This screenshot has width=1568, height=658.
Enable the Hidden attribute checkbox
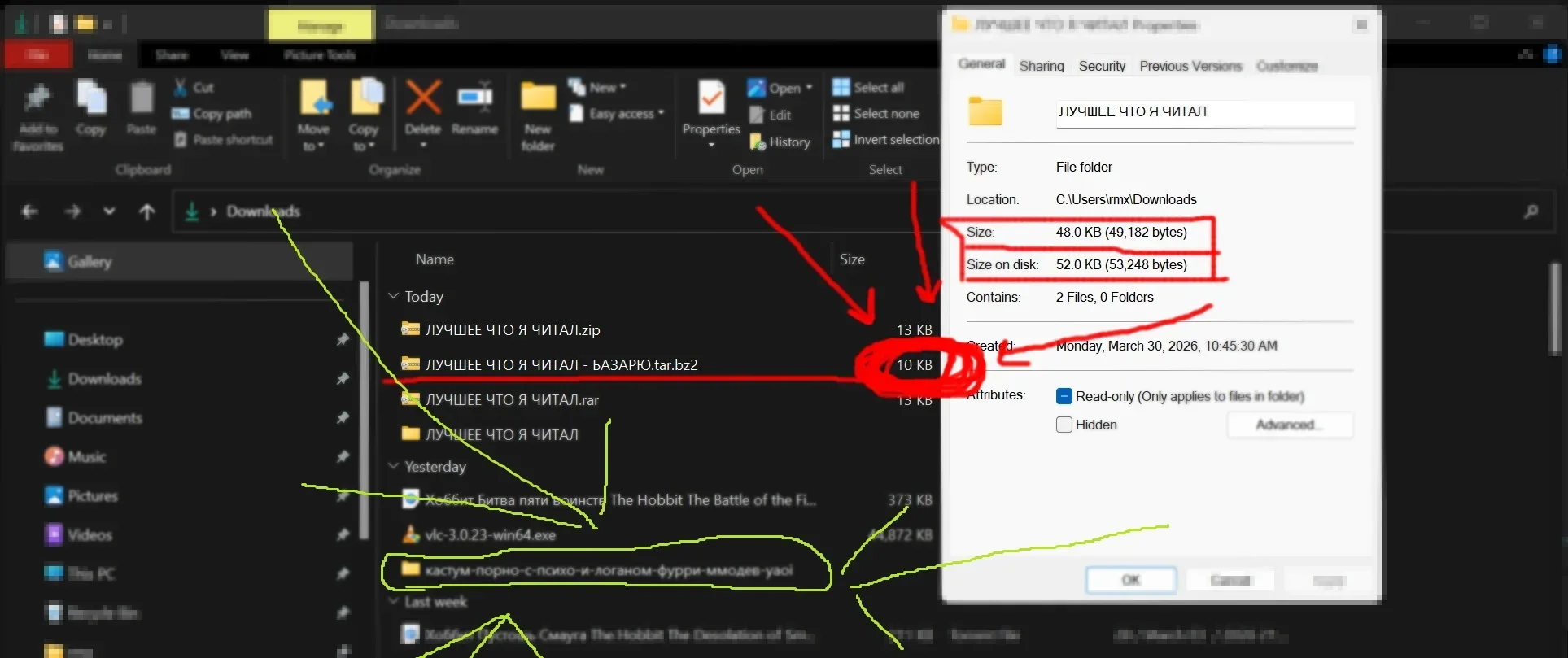pyautogui.click(x=1064, y=425)
